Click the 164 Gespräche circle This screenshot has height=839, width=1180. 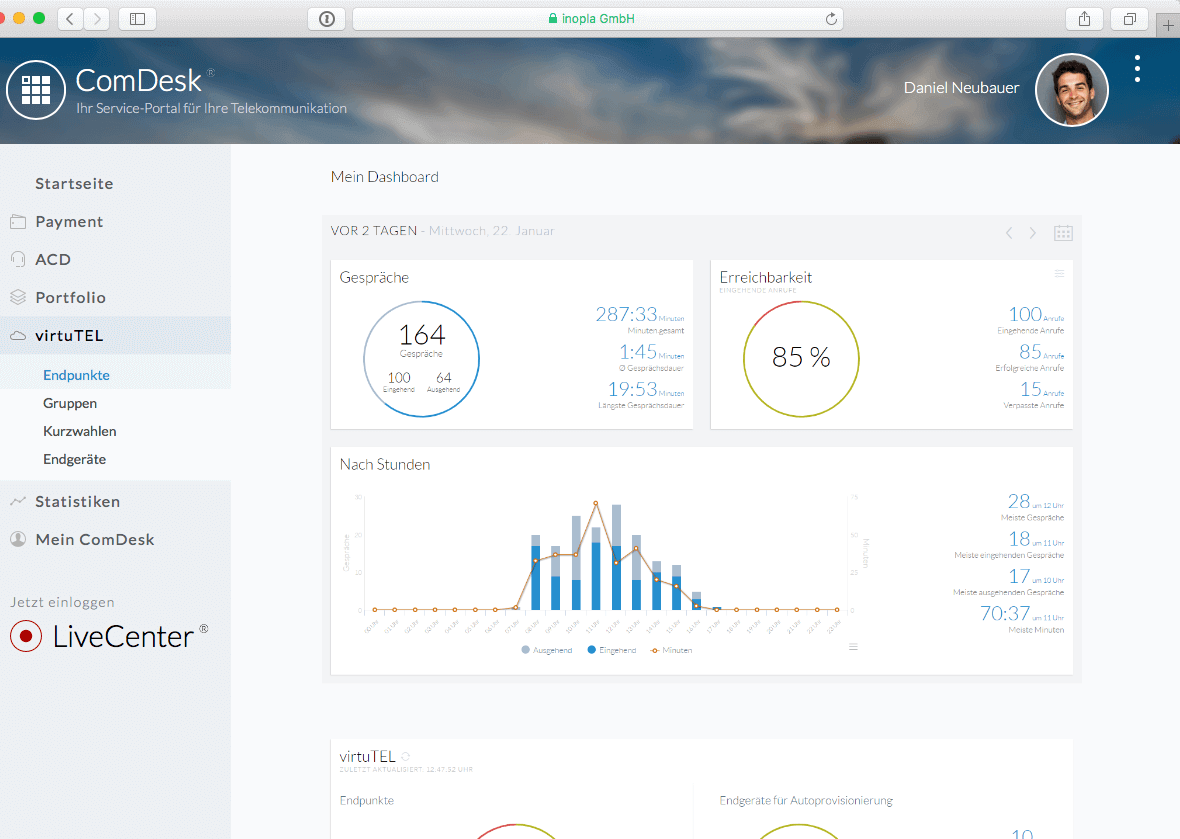[x=421, y=359]
